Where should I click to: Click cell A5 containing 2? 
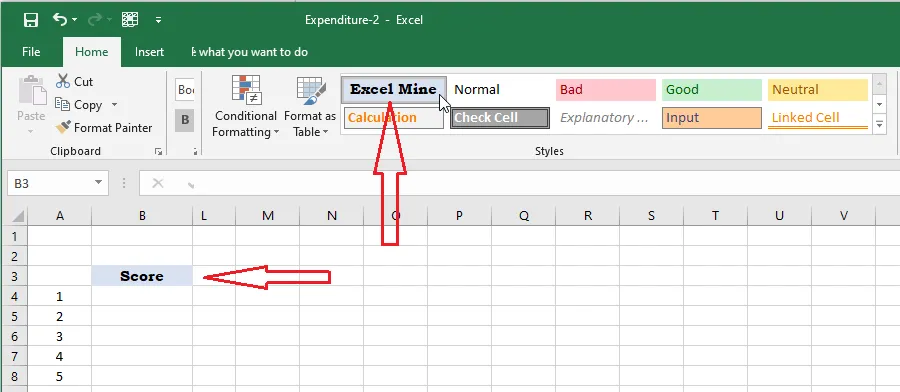click(60, 316)
